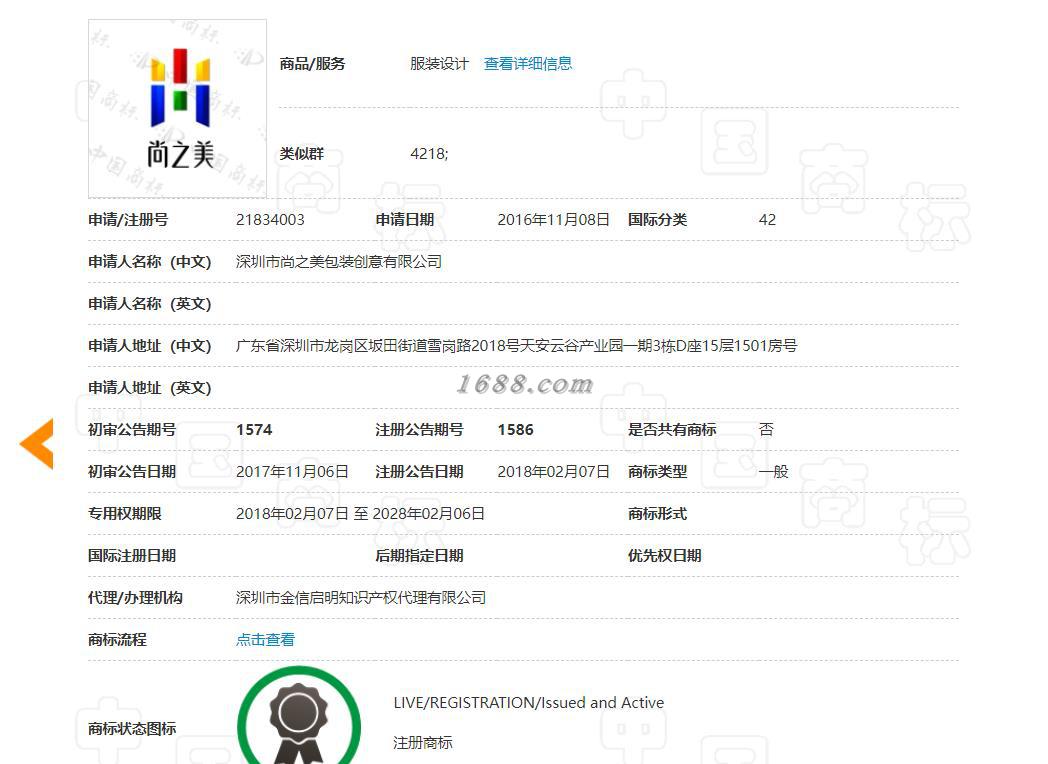The image size is (1048, 764).
Task: Click the 申请/注册号 field label
Action: (128, 220)
